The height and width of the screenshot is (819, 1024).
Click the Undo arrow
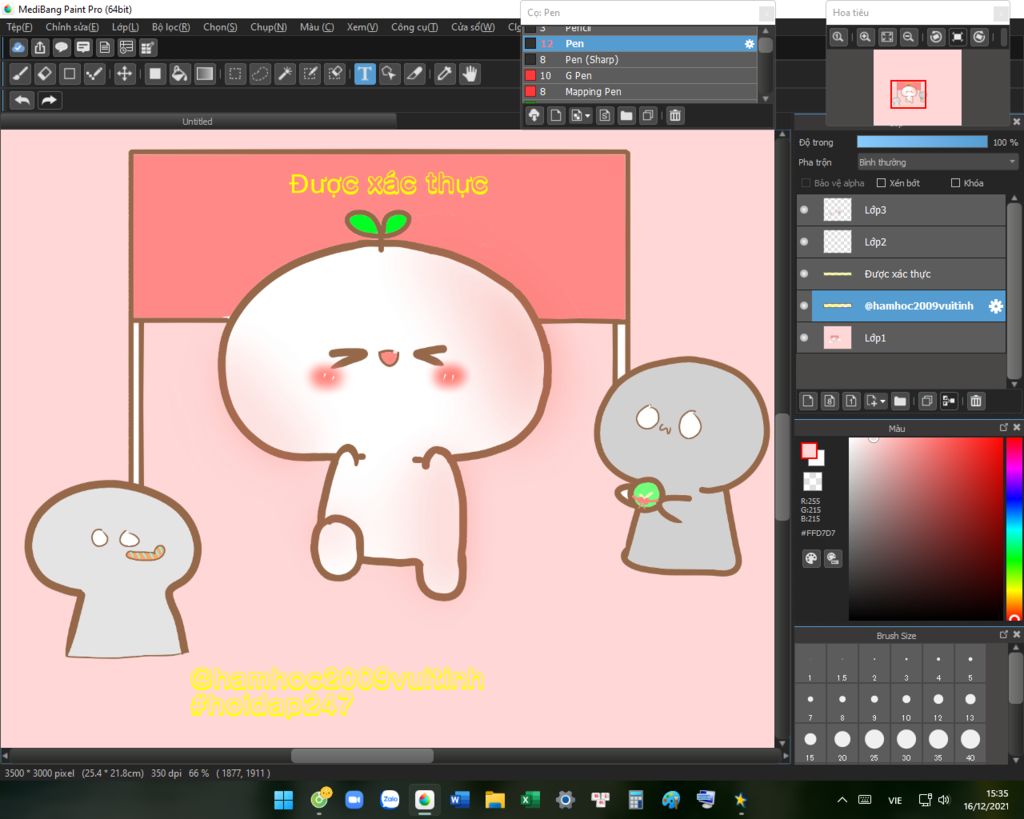click(x=22, y=100)
